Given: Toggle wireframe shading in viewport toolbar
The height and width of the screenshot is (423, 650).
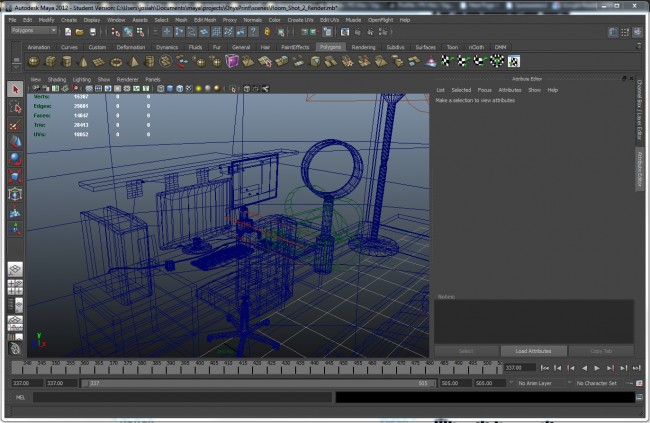Looking at the screenshot, I should [x=161, y=88].
